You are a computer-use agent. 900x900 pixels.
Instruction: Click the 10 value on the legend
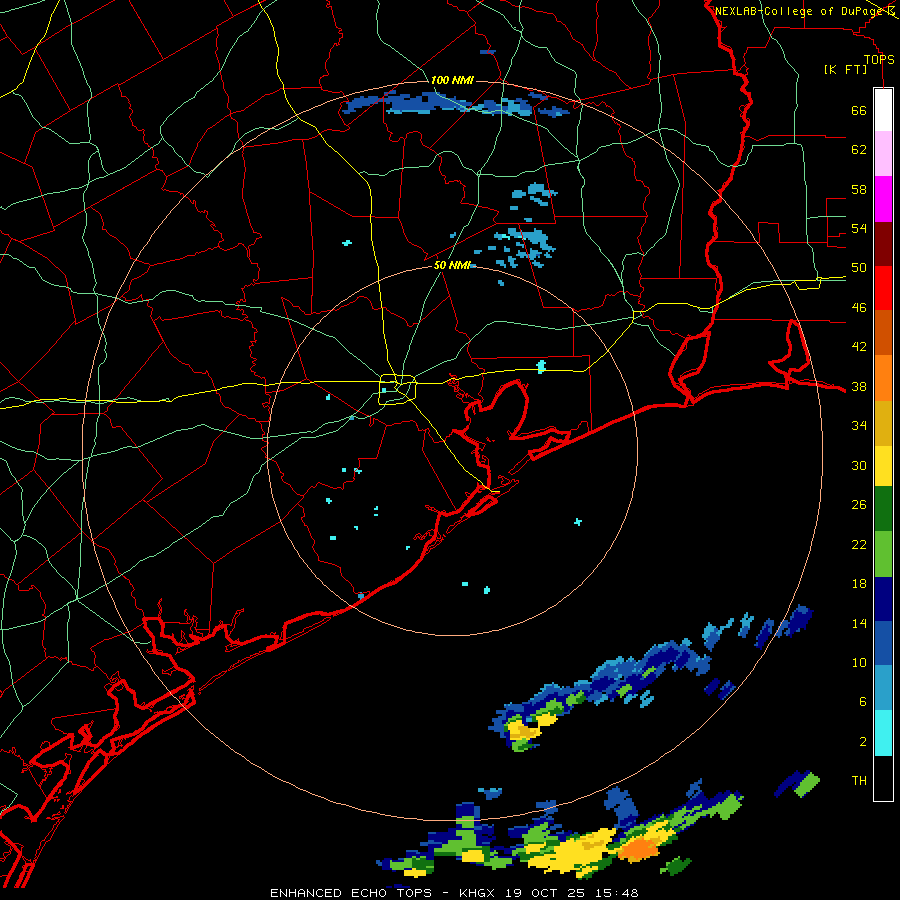pyautogui.click(x=859, y=663)
